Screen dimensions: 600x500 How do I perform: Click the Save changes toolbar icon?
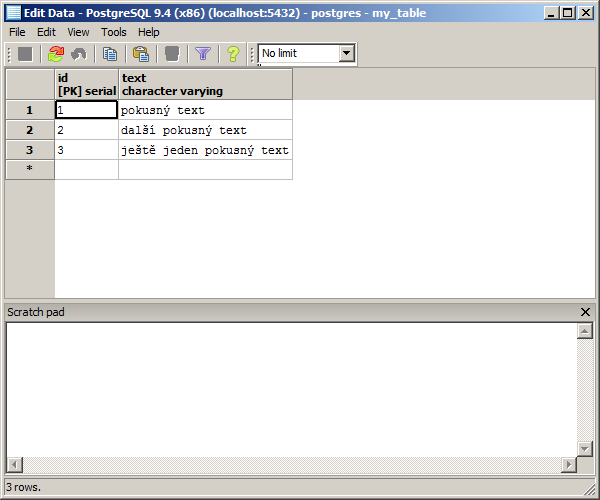point(25,54)
